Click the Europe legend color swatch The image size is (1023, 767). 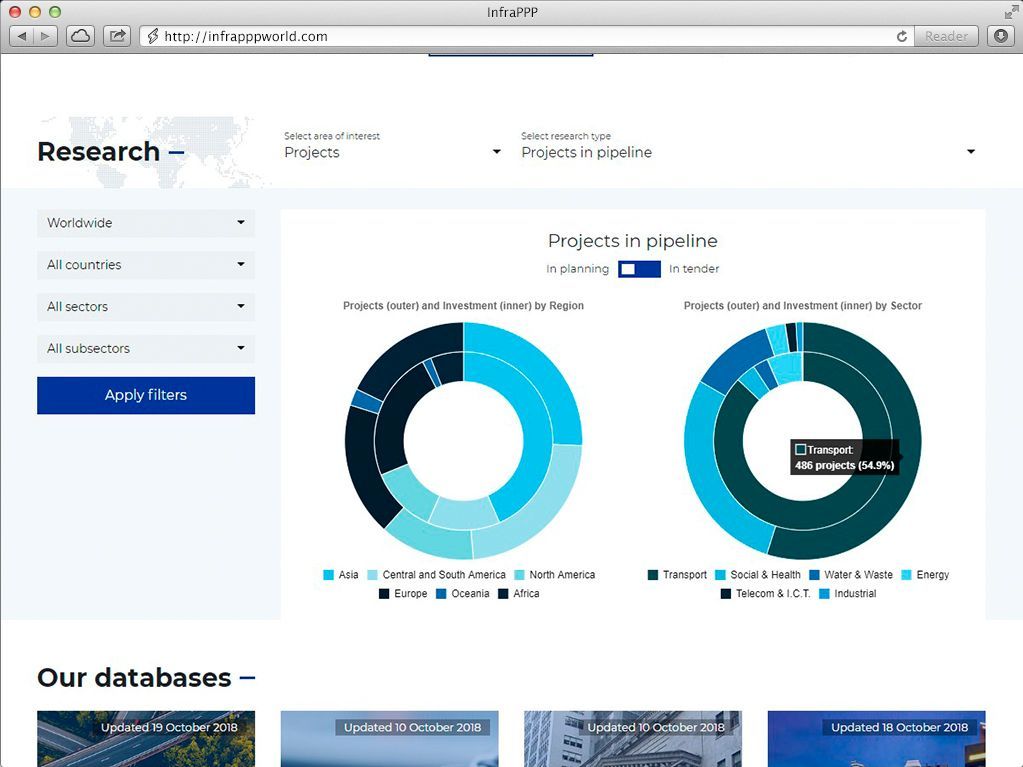(x=385, y=594)
